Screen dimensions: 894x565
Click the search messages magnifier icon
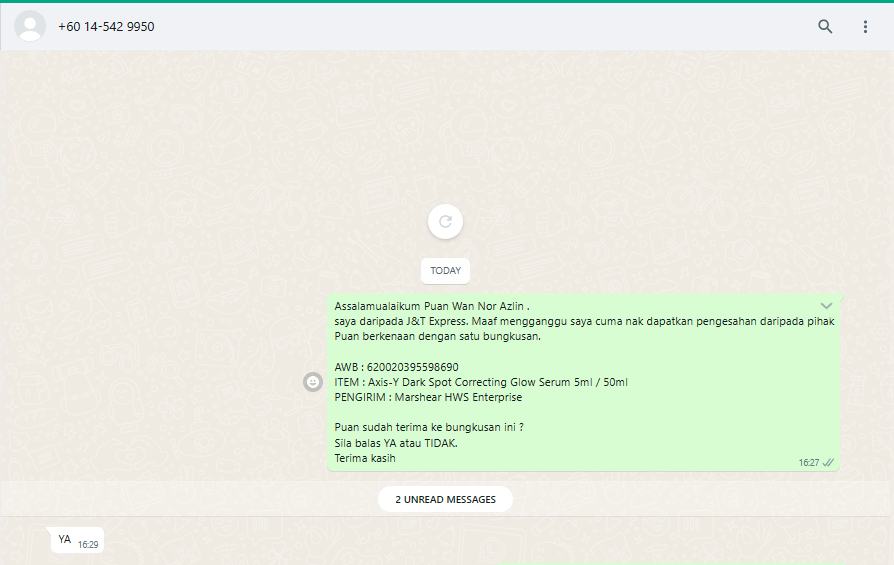(x=825, y=27)
